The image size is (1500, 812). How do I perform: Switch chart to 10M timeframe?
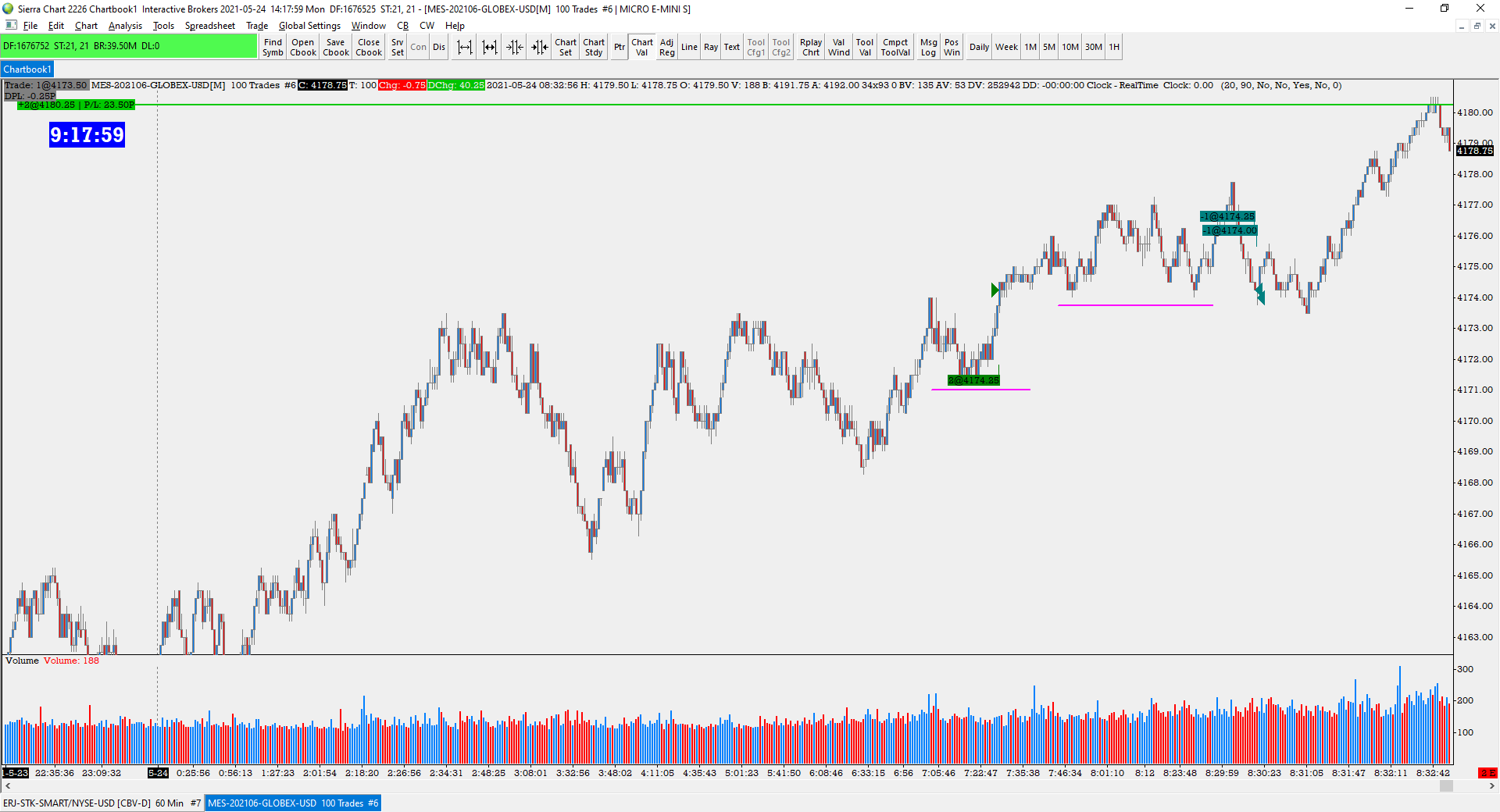1070,48
